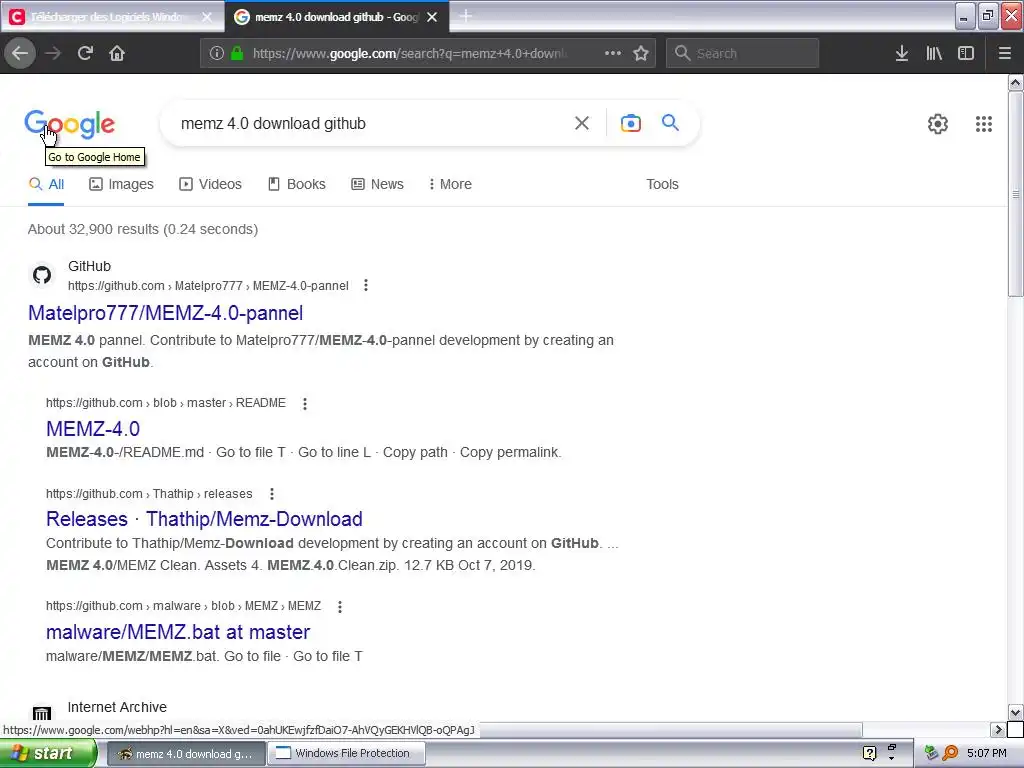
Task: Click the GitHub favicon
Action: [x=42, y=275]
